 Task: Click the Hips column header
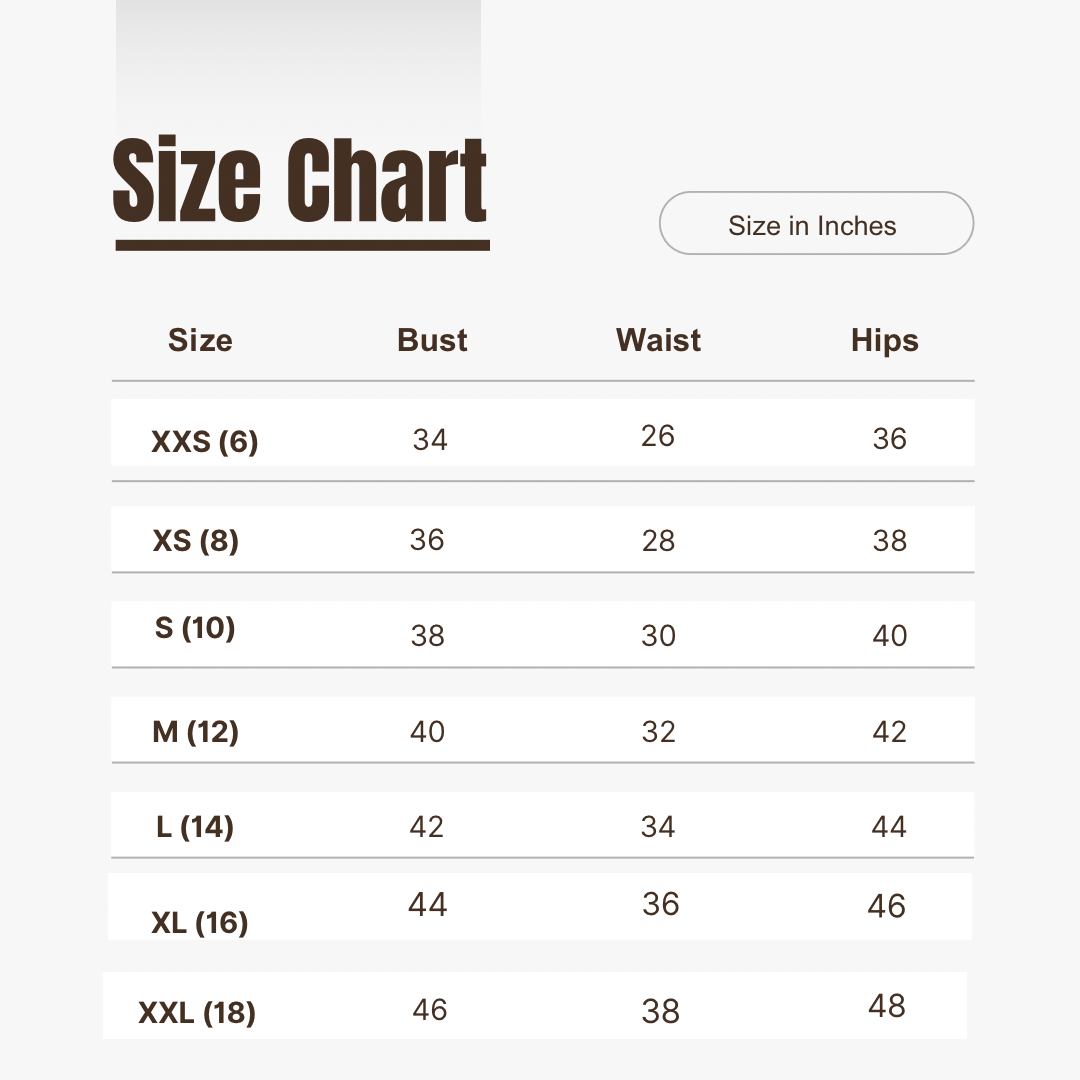(x=884, y=340)
